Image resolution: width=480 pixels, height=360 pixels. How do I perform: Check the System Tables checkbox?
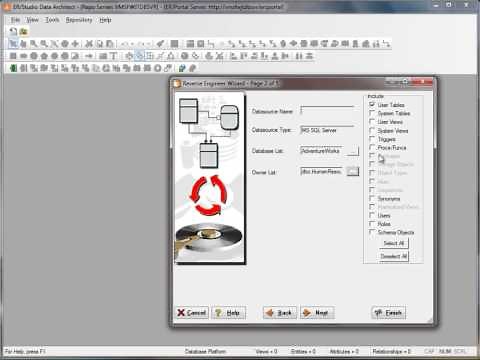tap(372, 113)
